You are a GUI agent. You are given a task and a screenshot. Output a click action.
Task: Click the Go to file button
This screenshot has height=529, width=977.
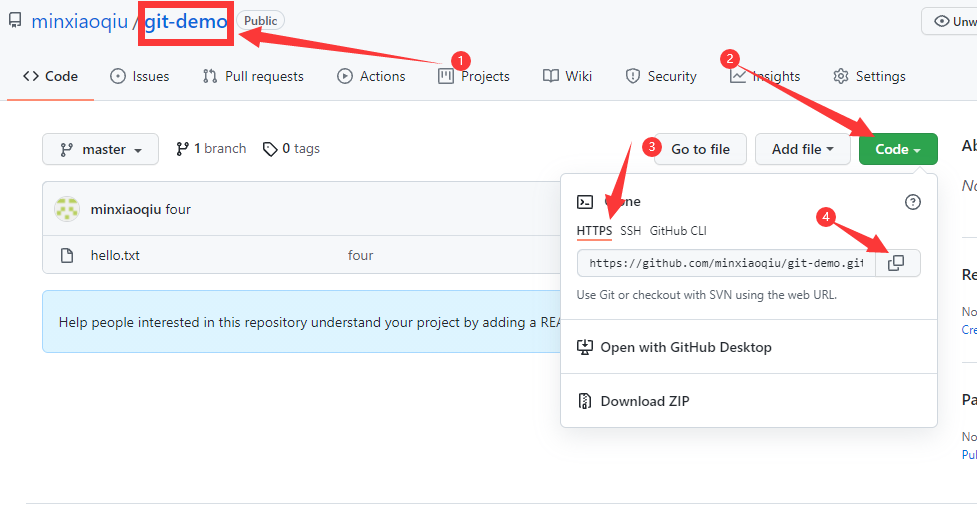(700, 149)
